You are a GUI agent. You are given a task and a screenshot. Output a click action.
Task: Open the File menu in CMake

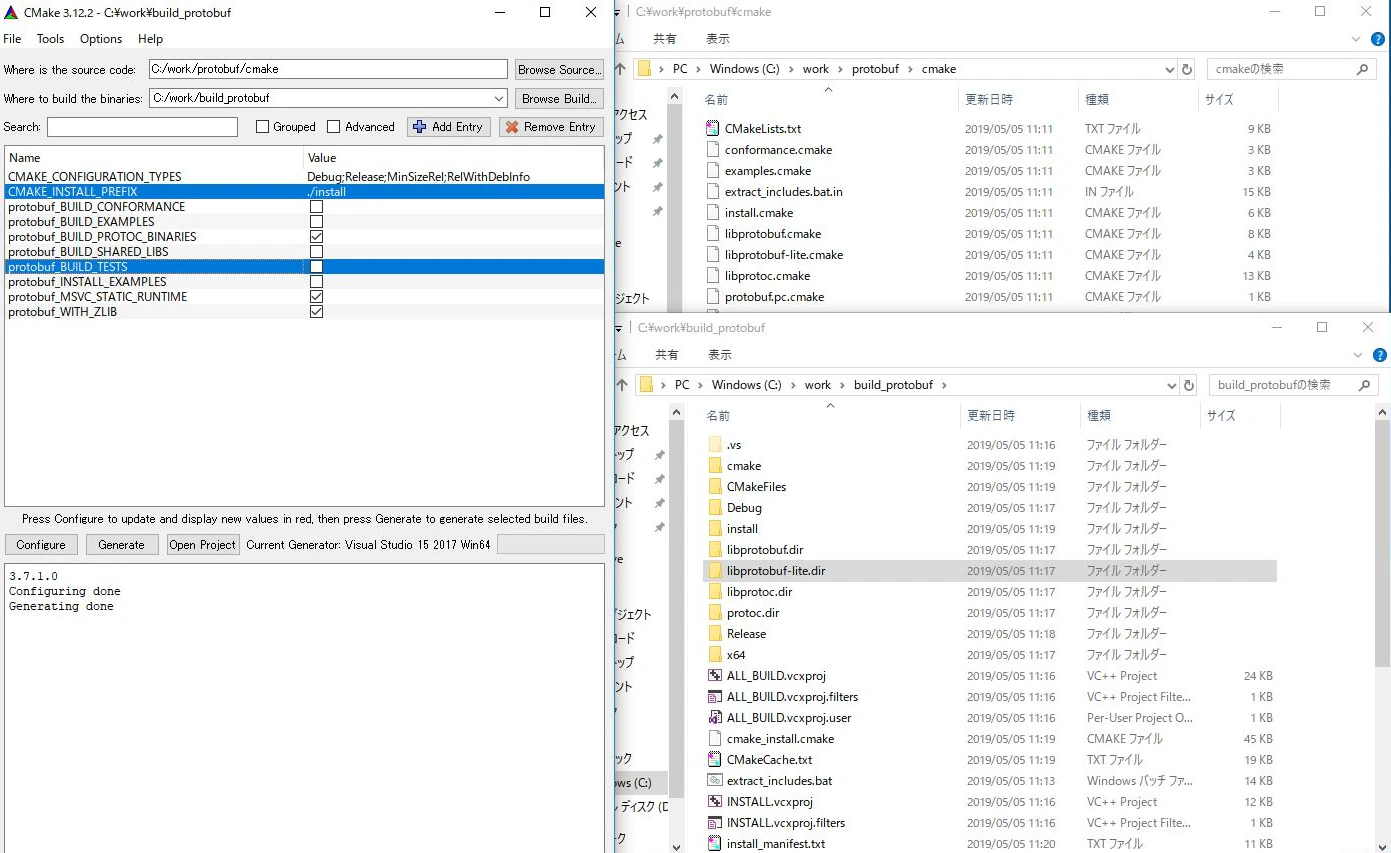(x=12, y=39)
